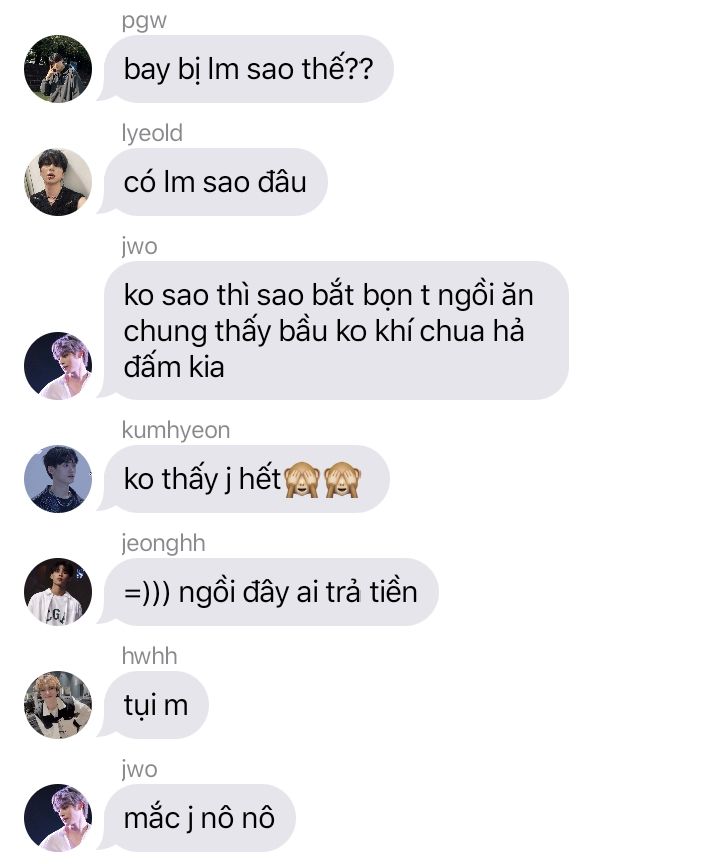The height and width of the screenshot is (864, 720).
Task: Tap the sender name 'hwhh'
Action: (x=149, y=656)
